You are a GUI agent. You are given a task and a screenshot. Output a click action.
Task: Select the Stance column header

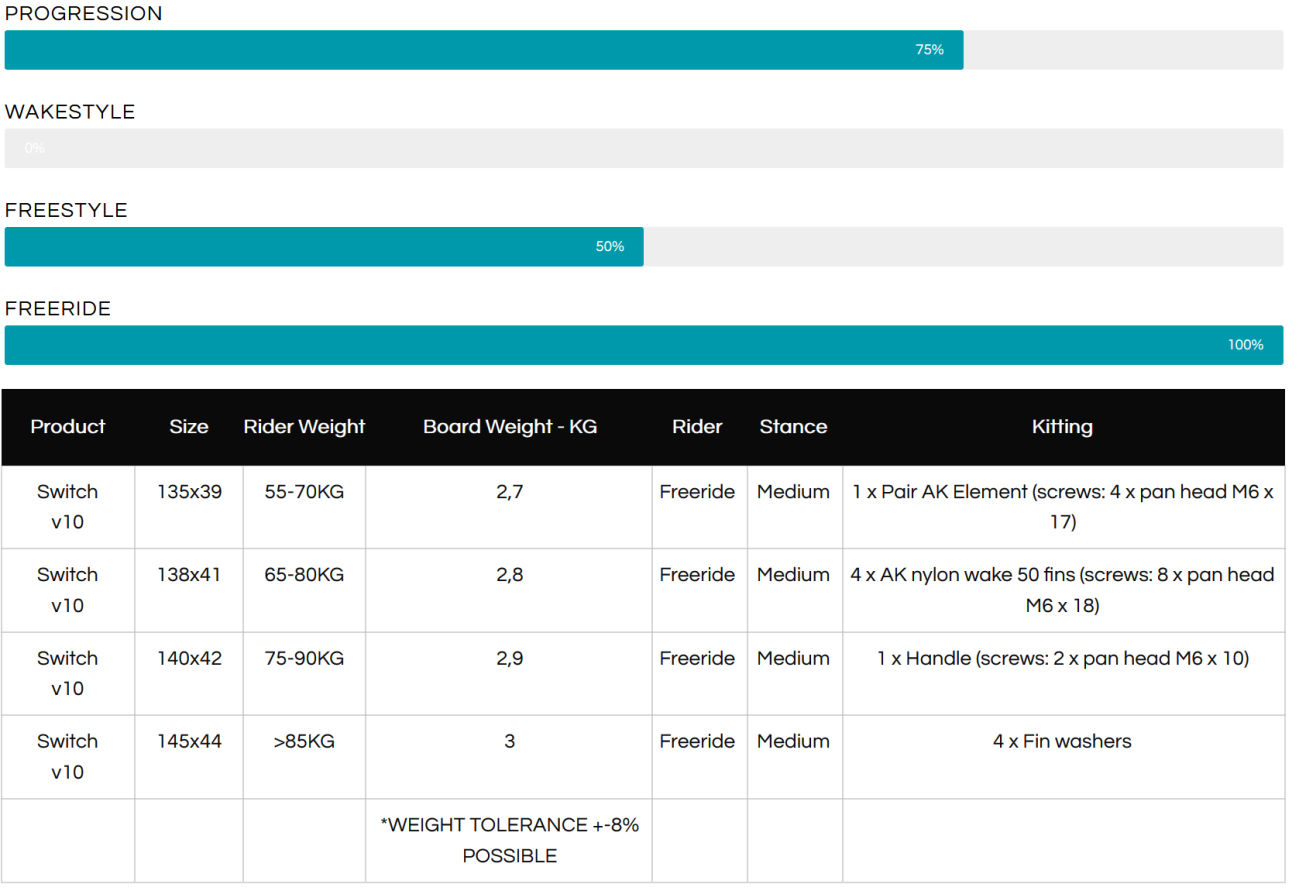[793, 427]
